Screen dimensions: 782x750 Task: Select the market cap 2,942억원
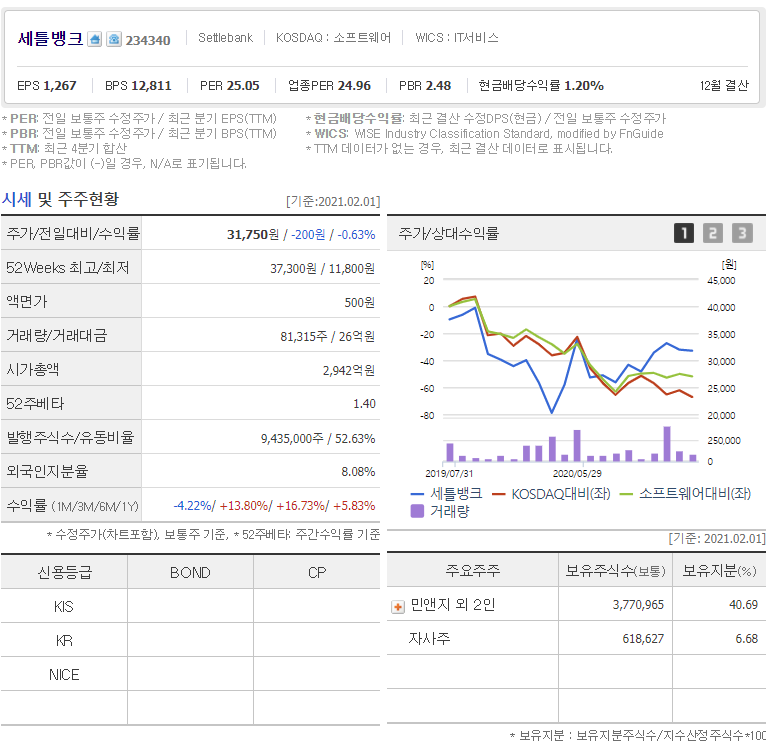(349, 371)
